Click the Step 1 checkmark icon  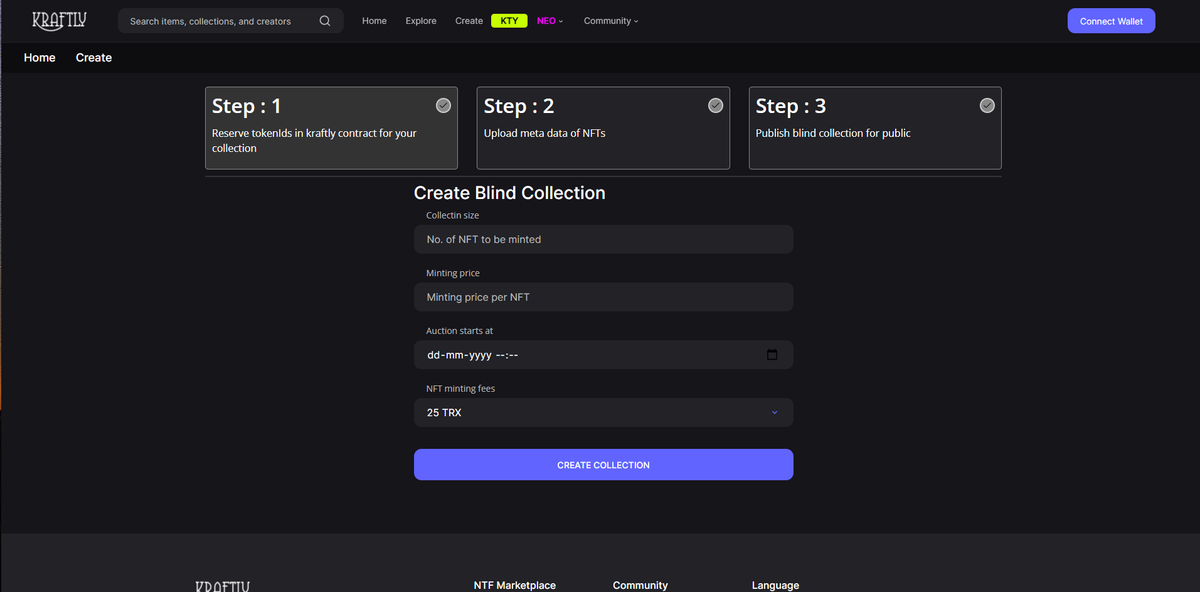click(443, 105)
